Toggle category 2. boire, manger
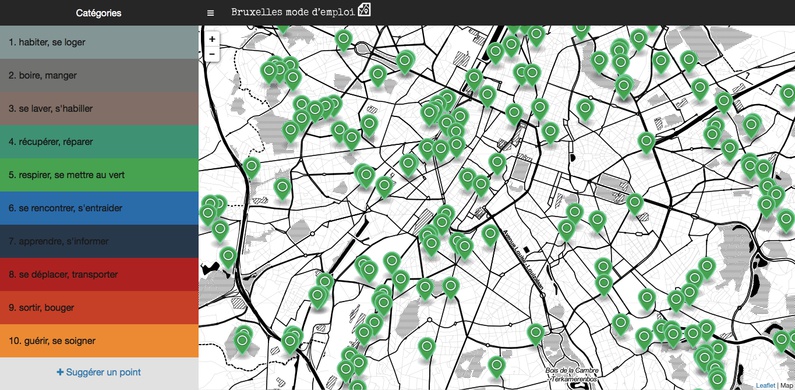 click(x=99, y=76)
